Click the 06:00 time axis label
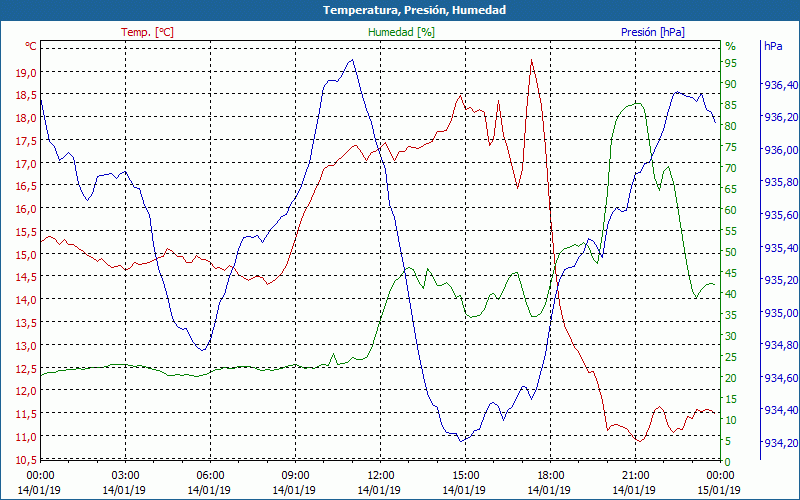Viewport: 800px width, 500px height. pyautogui.click(x=210, y=476)
